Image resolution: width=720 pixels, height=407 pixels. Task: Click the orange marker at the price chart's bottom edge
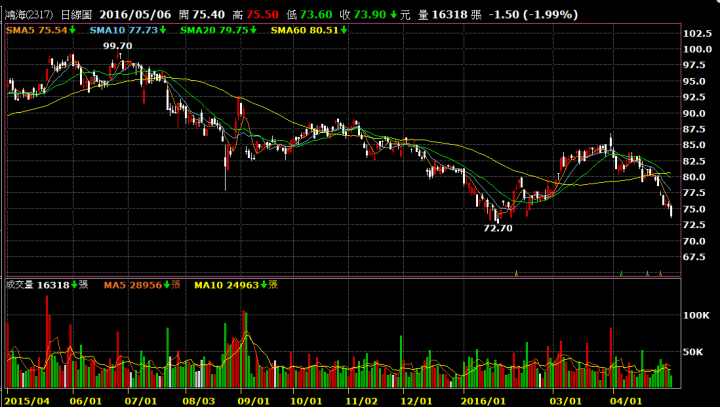[x=661, y=273]
